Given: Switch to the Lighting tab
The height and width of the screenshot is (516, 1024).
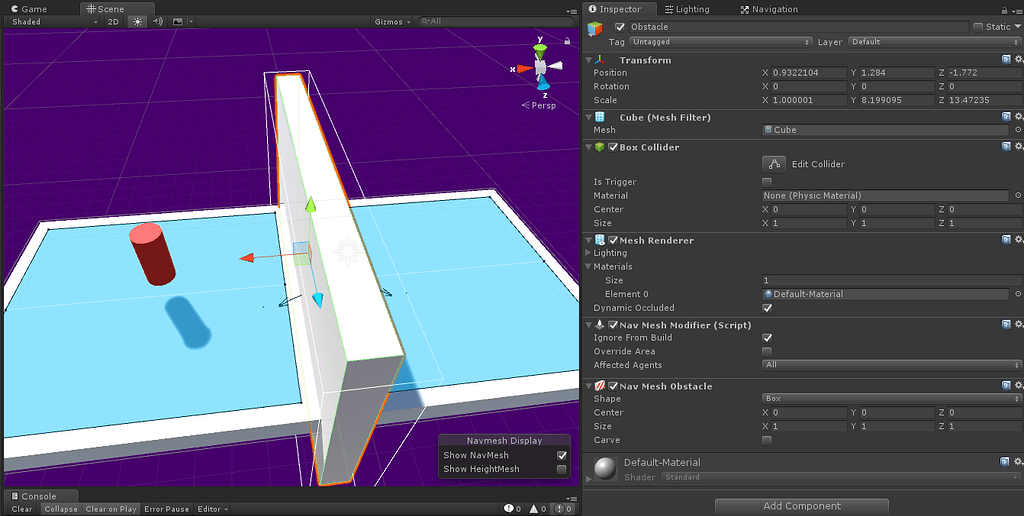Looking at the screenshot, I should pos(687,9).
